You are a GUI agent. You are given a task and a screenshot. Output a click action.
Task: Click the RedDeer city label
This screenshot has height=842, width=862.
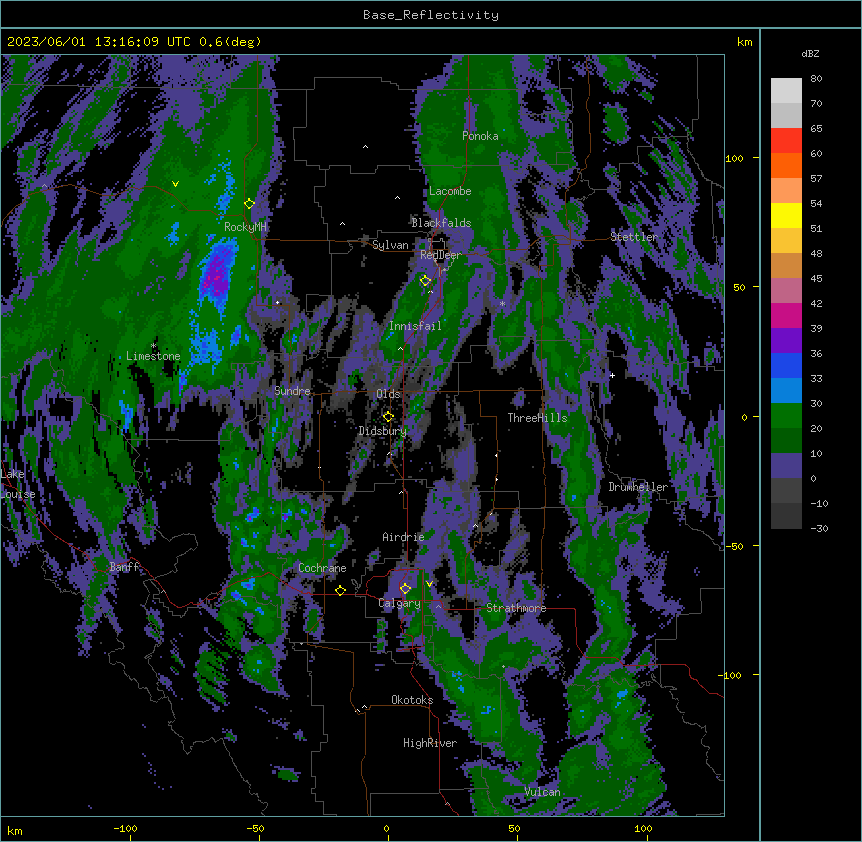click(441, 255)
